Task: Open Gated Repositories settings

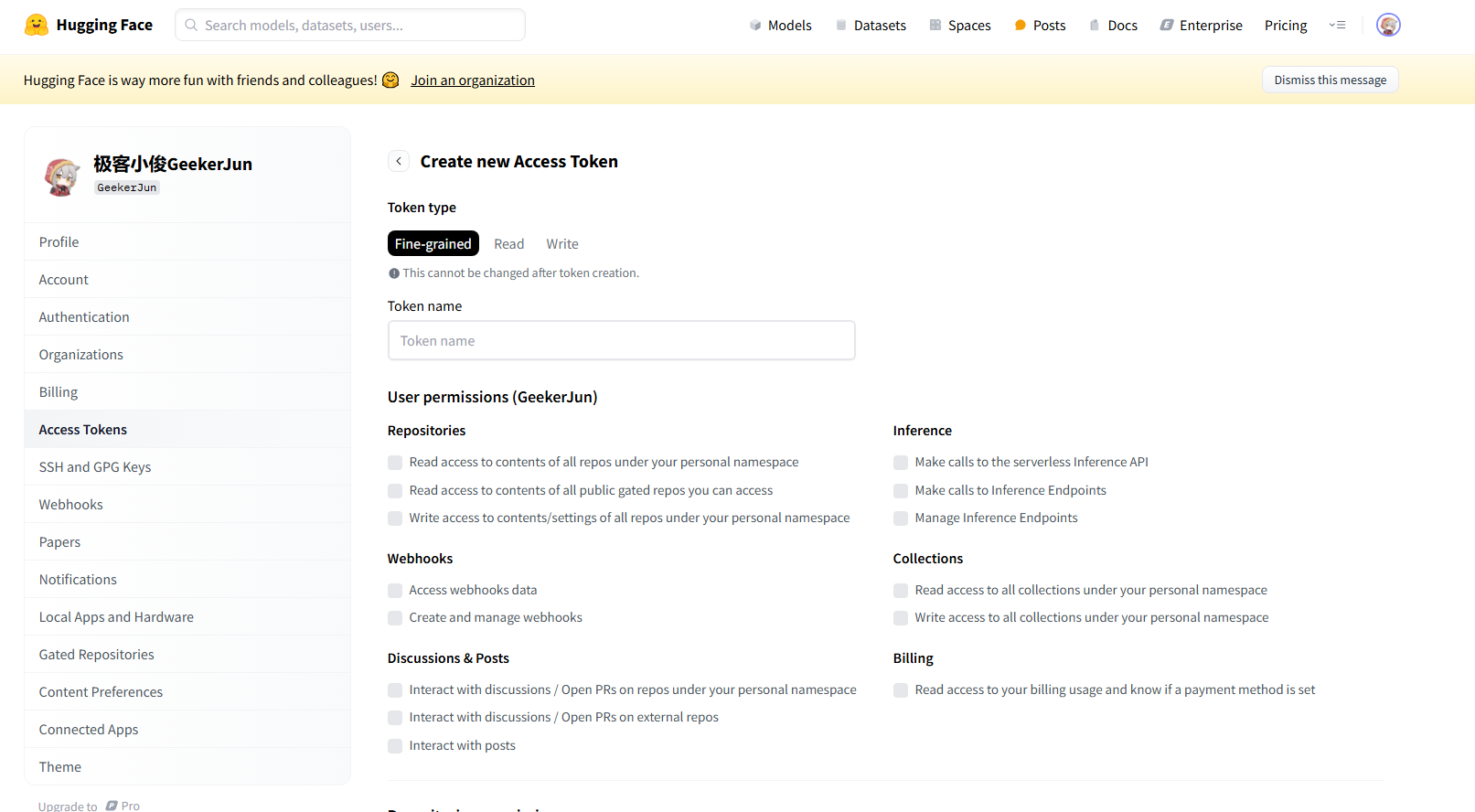Action: coord(187,654)
